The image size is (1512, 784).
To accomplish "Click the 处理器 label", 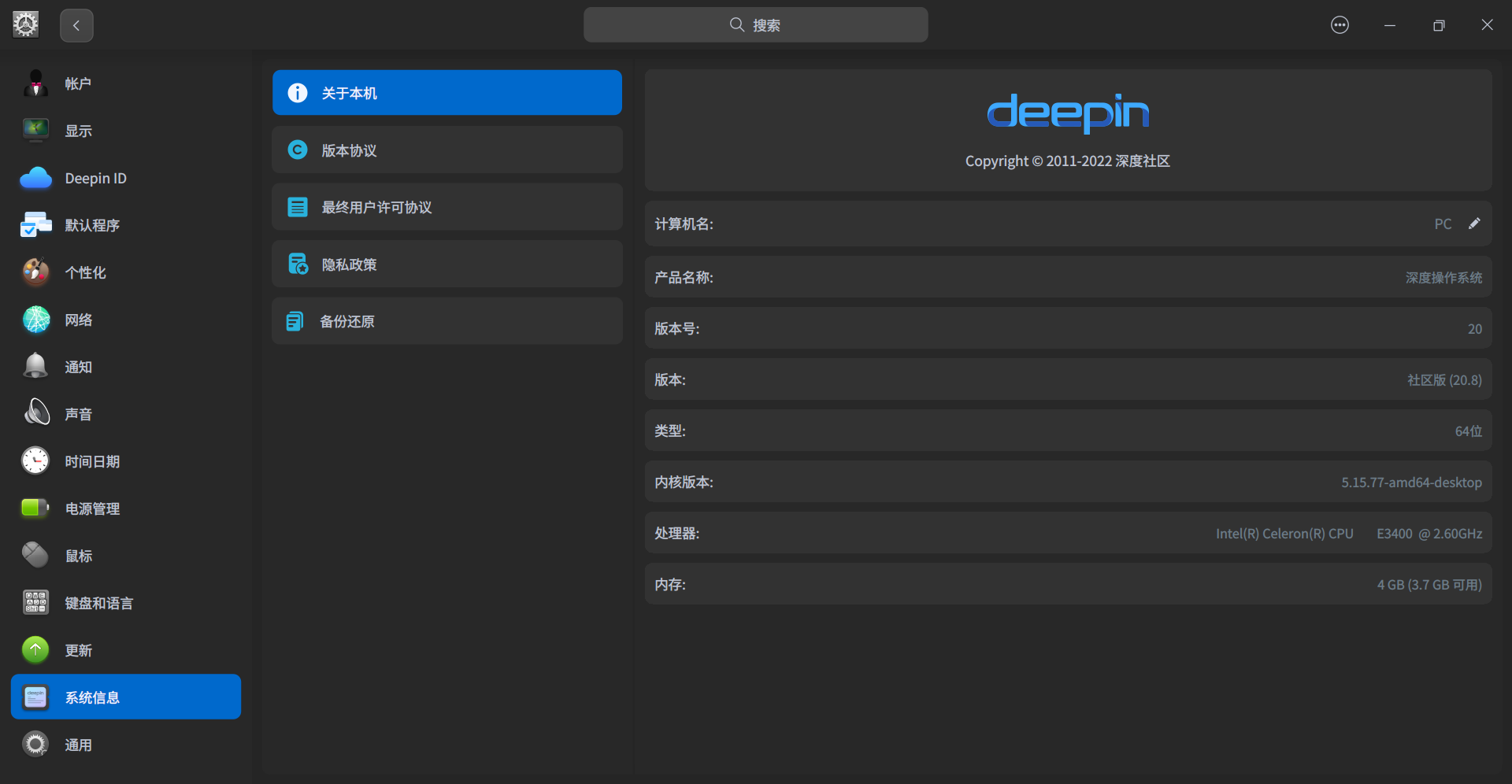I will [676, 534].
